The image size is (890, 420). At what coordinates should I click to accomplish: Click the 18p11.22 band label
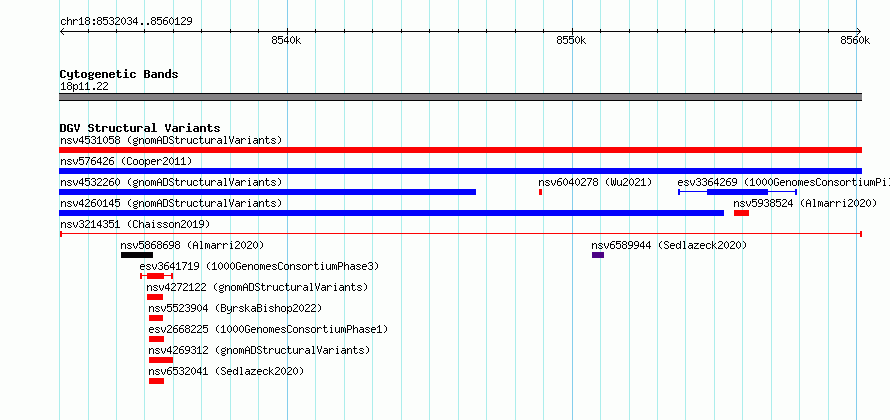click(x=84, y=87)
